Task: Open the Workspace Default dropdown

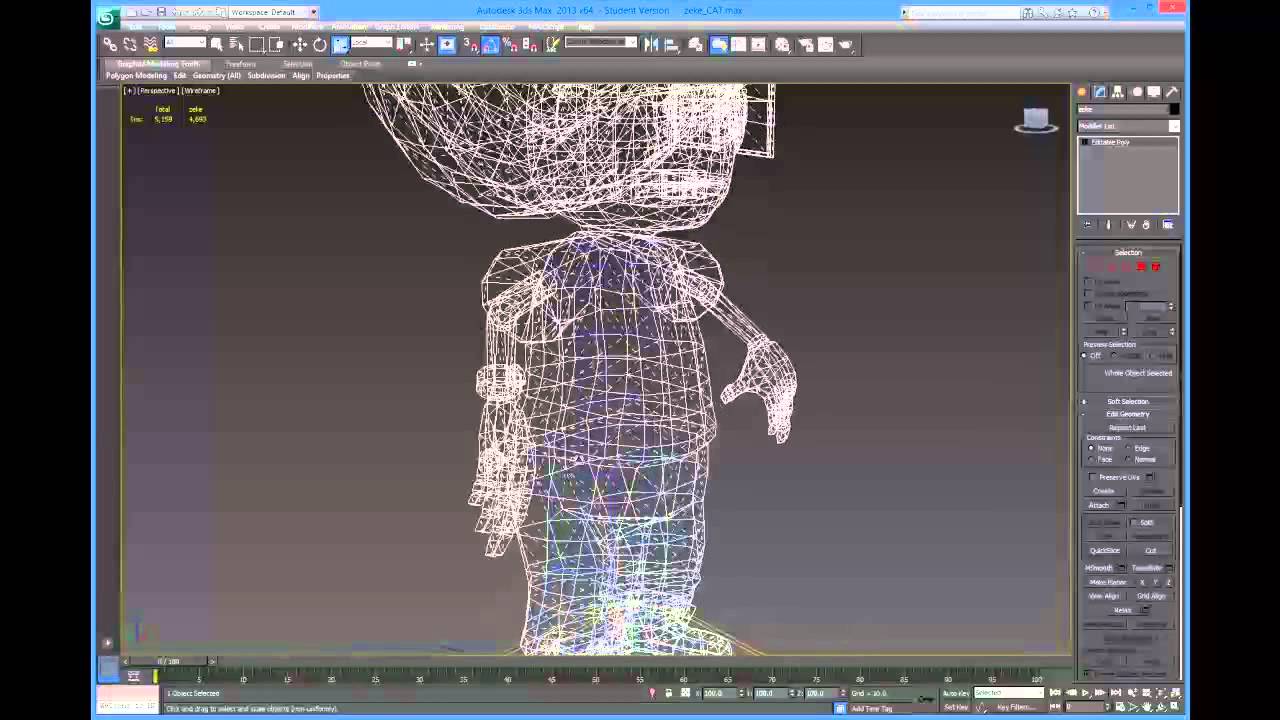Action: point(273,12)
